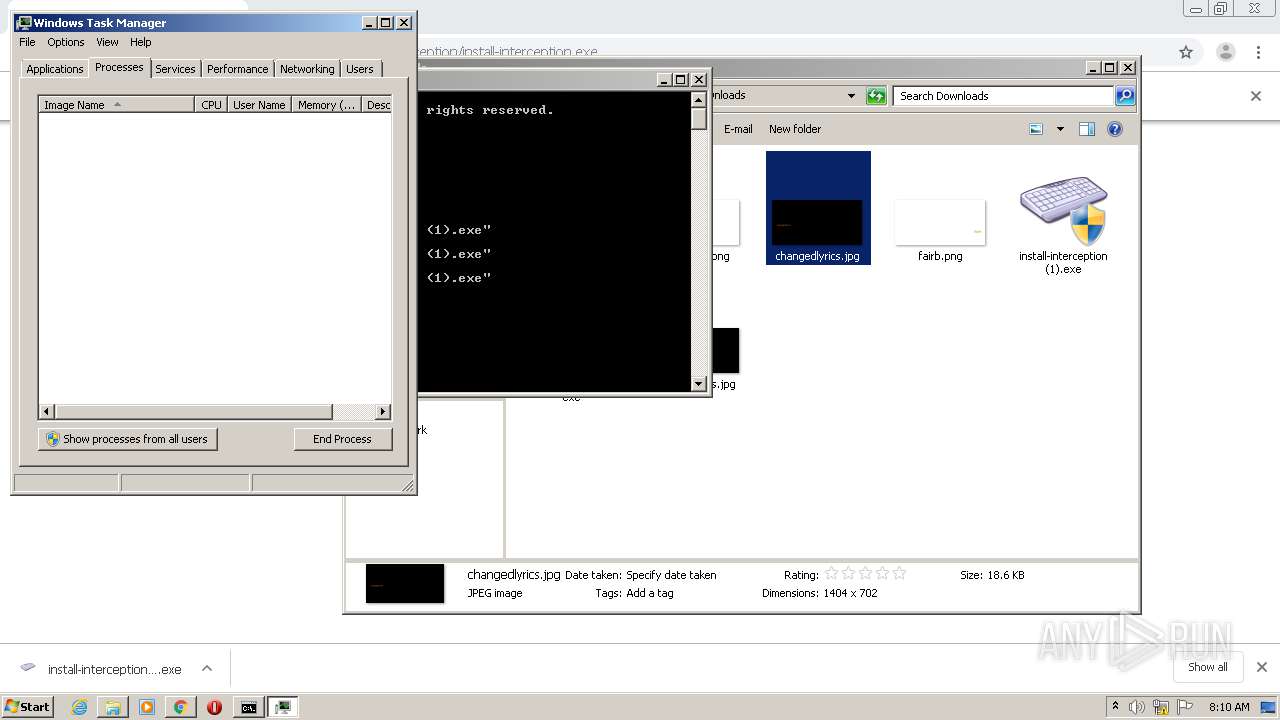Click the 8:10 AM clock

1229,707
